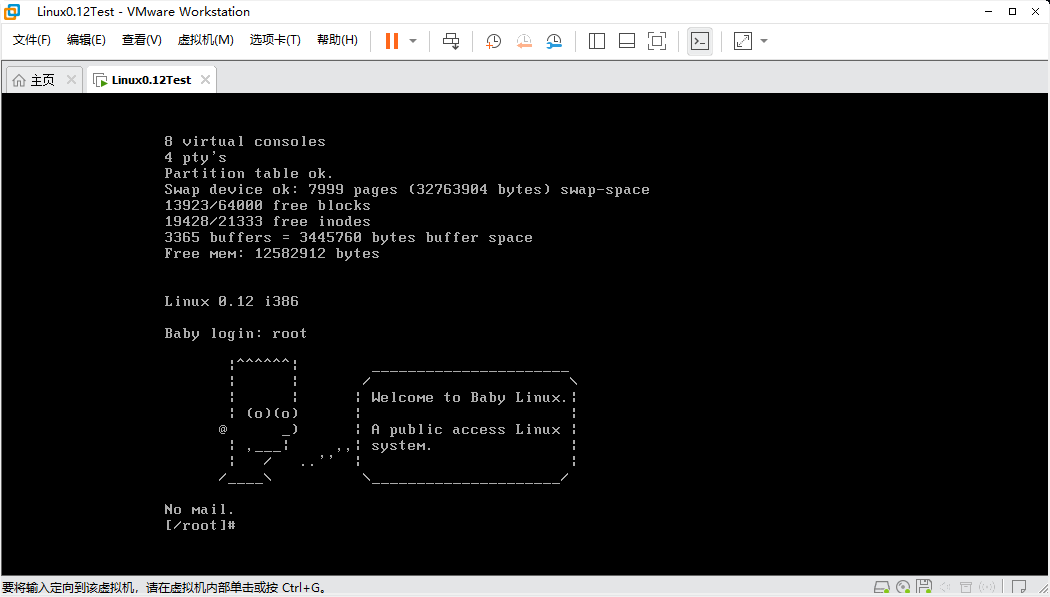Toggle full screen mode icon
This screenshot has height=597, width=1050.
click(657, 41)
